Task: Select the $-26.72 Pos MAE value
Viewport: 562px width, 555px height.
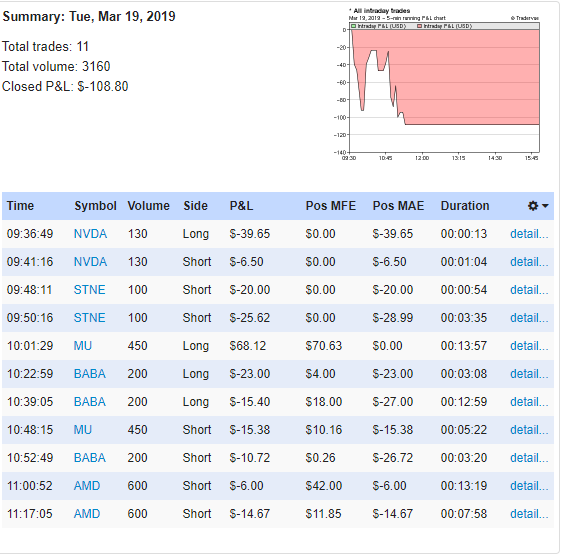Action: coord(392,457)
